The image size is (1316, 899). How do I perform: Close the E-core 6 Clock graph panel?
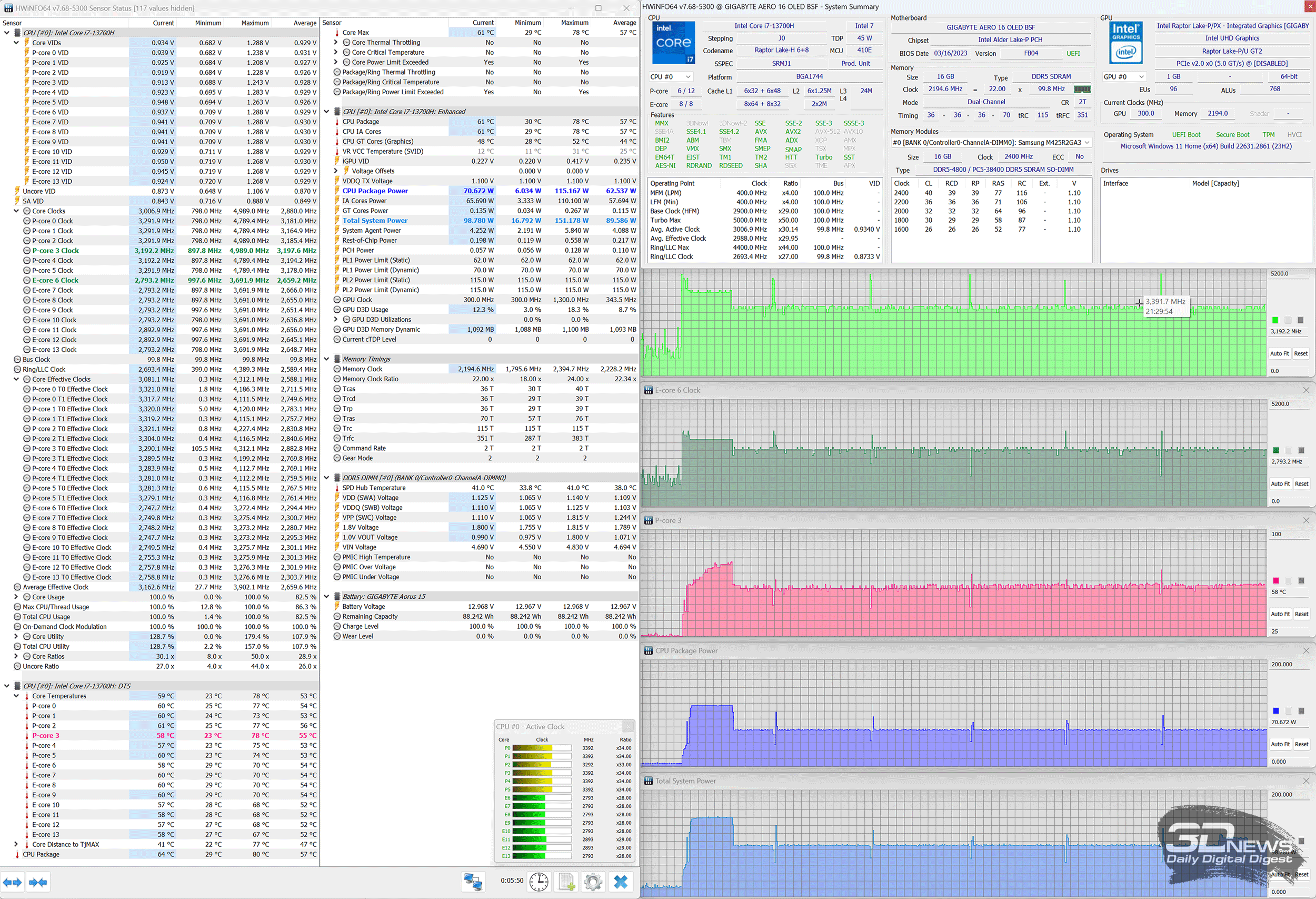click(1306, 390)
